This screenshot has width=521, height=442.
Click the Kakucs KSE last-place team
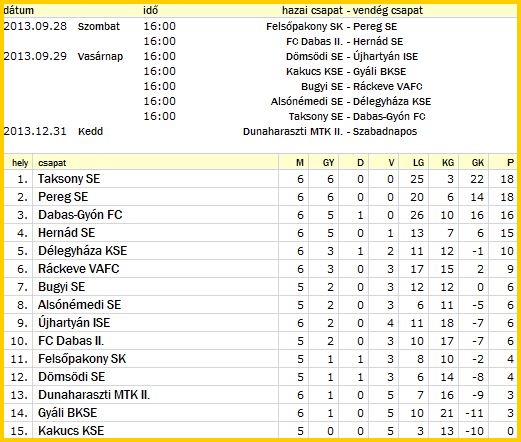pos(71,431)
